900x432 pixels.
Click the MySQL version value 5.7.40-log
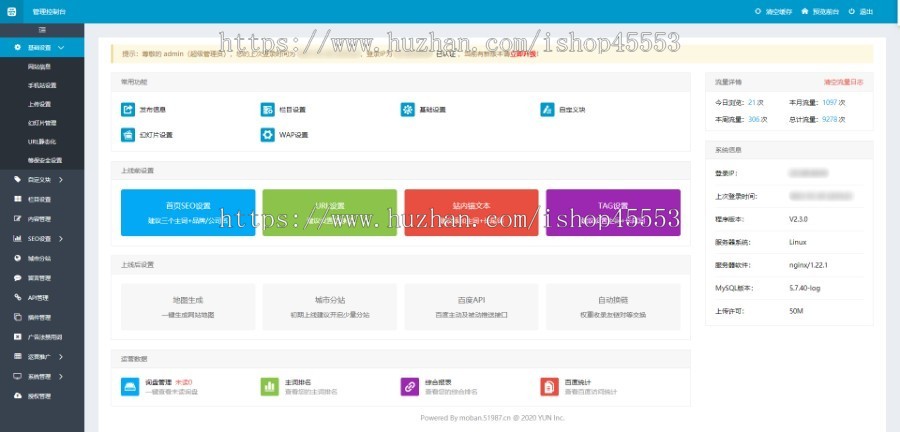pyautogui.click(x=806, y=288)
